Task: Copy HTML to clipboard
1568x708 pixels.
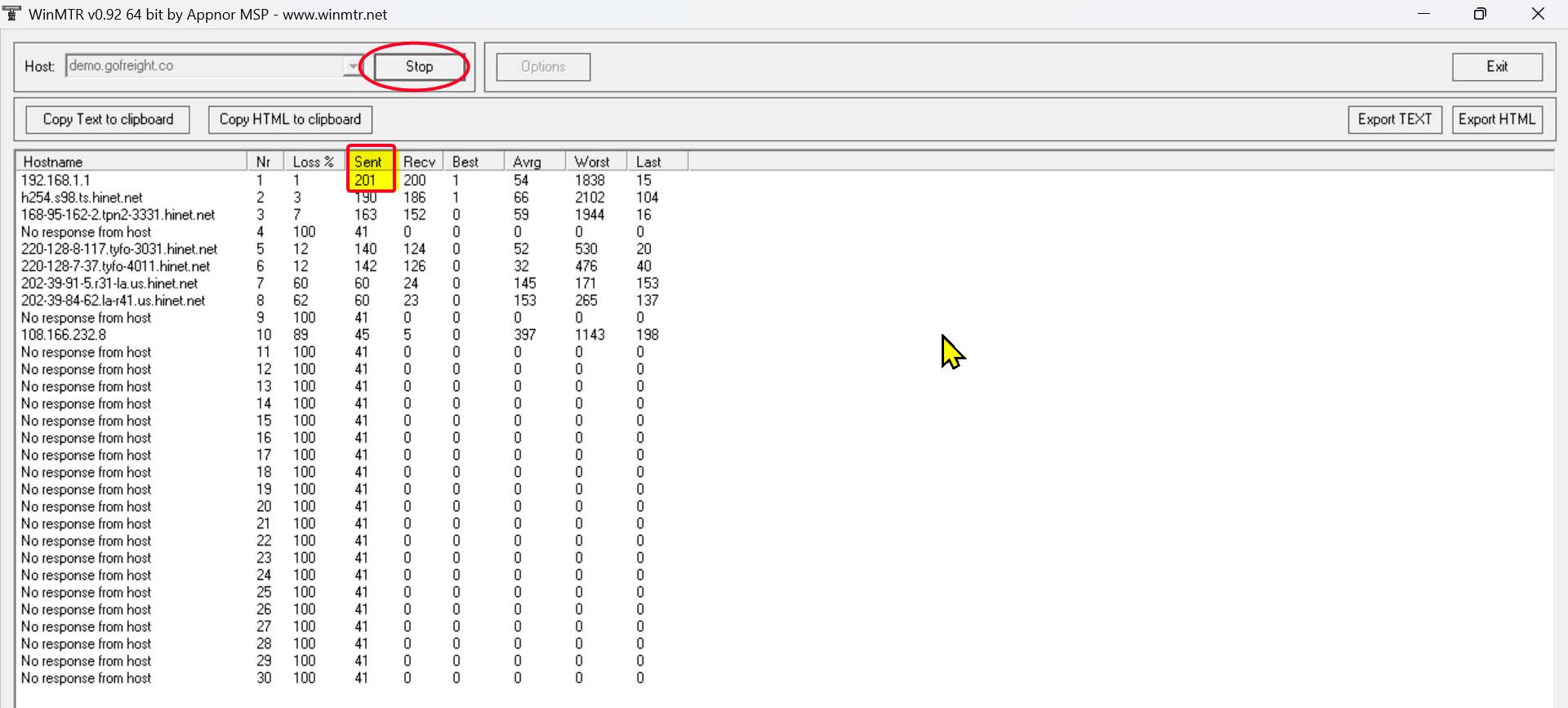Action: point(290,119)
